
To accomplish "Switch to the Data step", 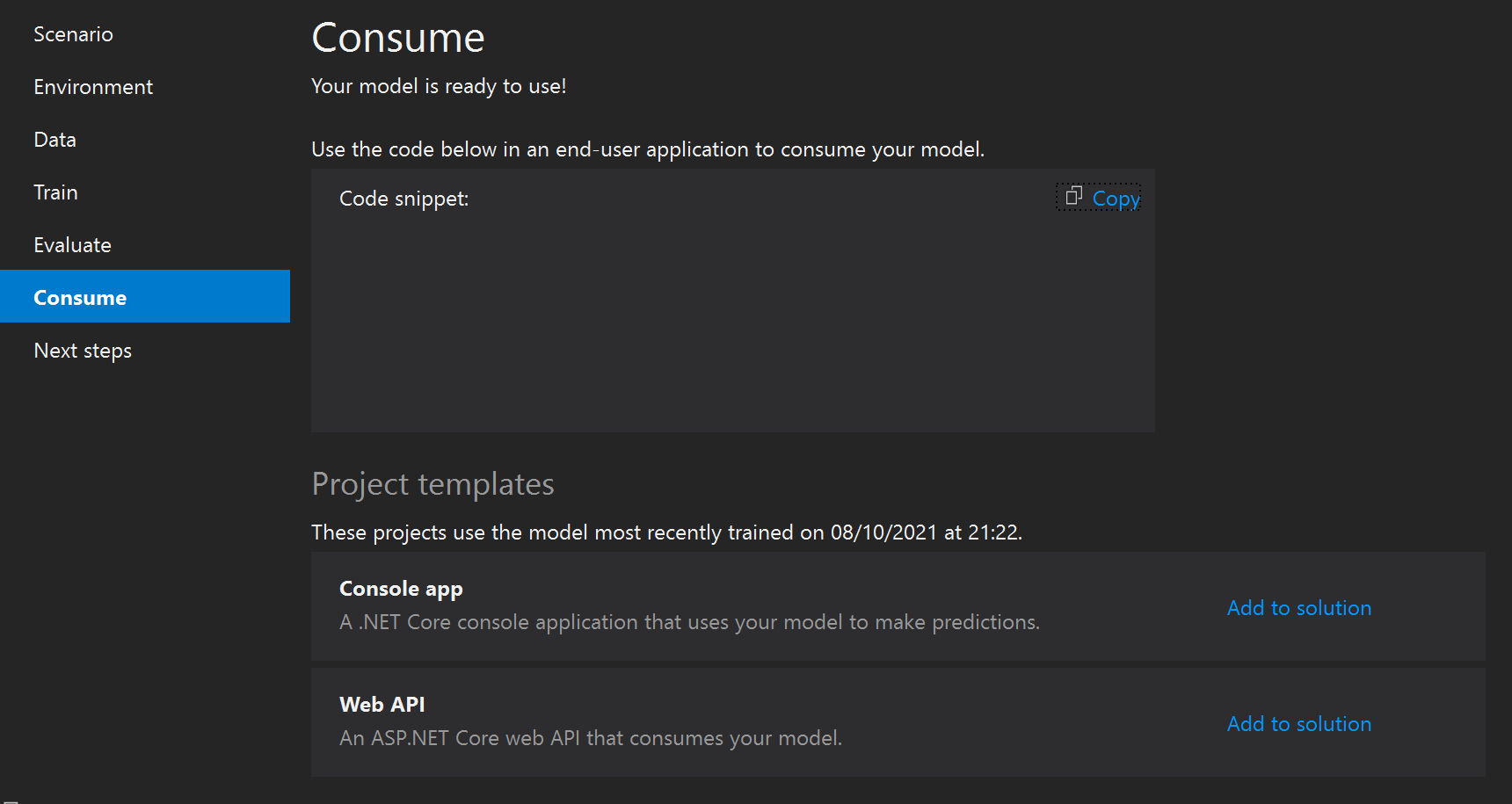I will [x=55, y=139].
